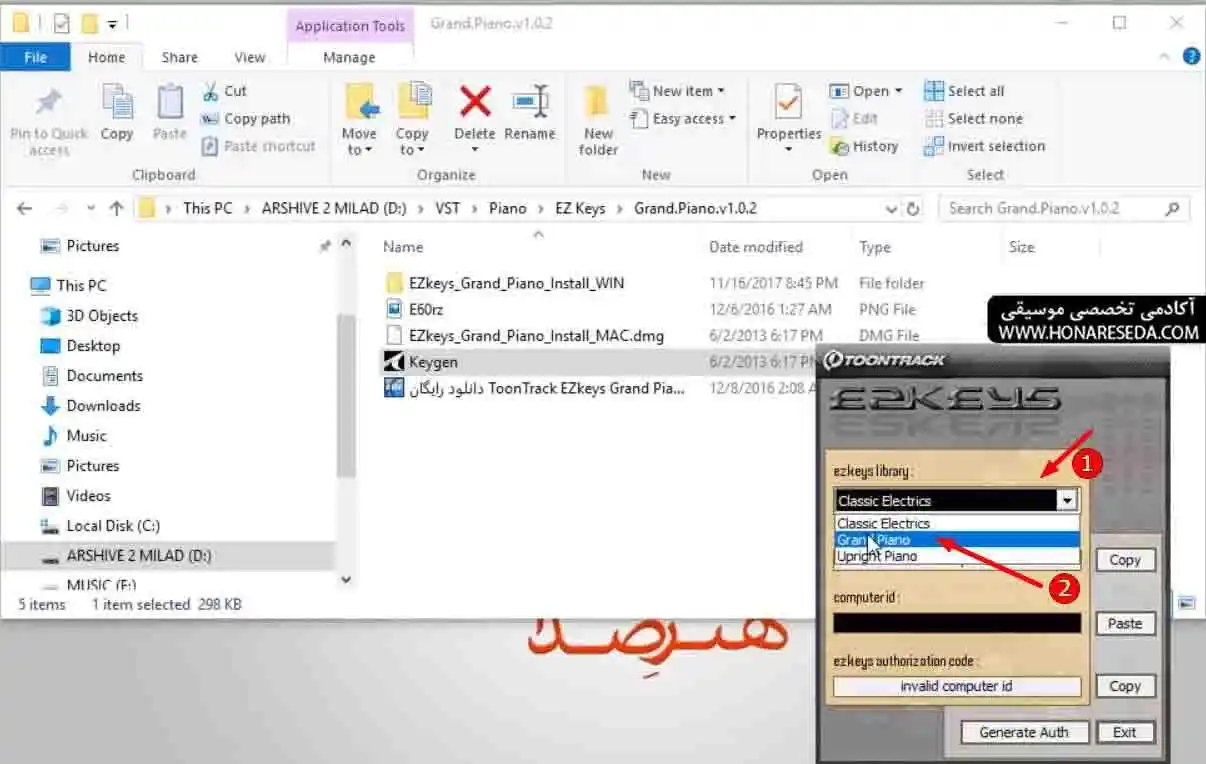Click Paste button next to computer id
Image resolution: width=1206 pixels, height=764 pixels.
pyautogui.click(x=1125, y=623)
